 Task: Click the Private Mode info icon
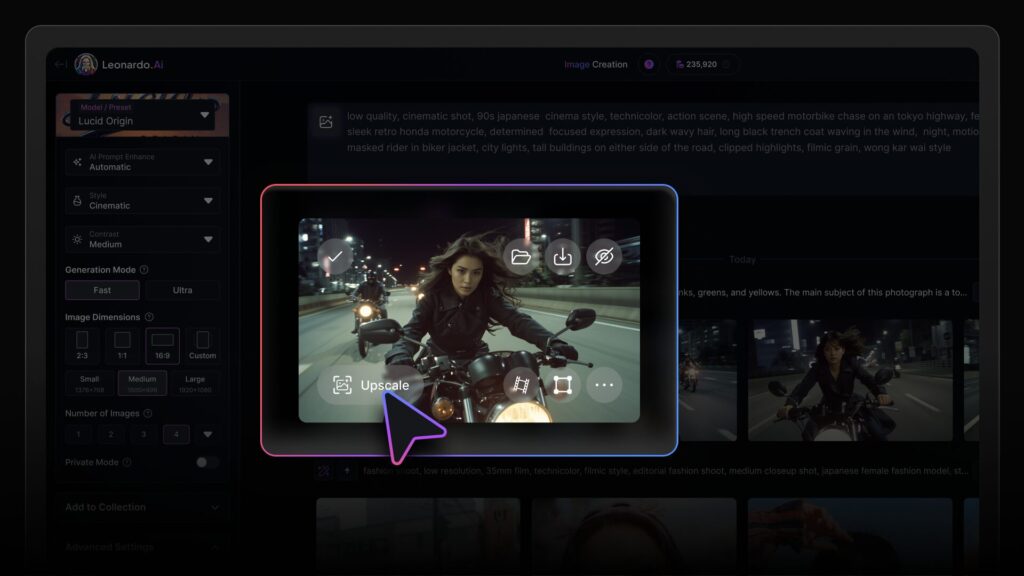[x=127, y=462]
